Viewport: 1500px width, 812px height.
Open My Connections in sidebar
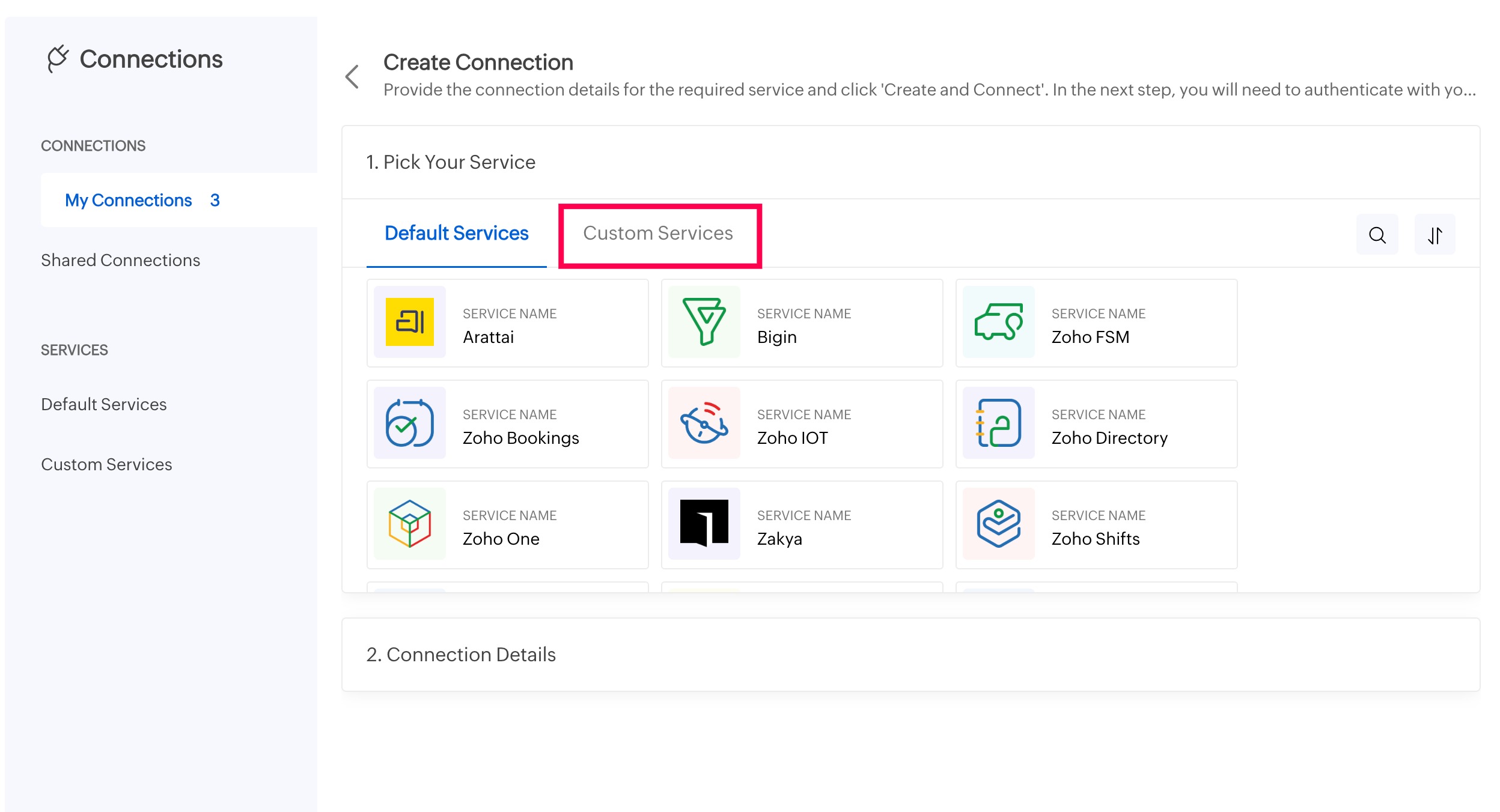pos(129,200)
